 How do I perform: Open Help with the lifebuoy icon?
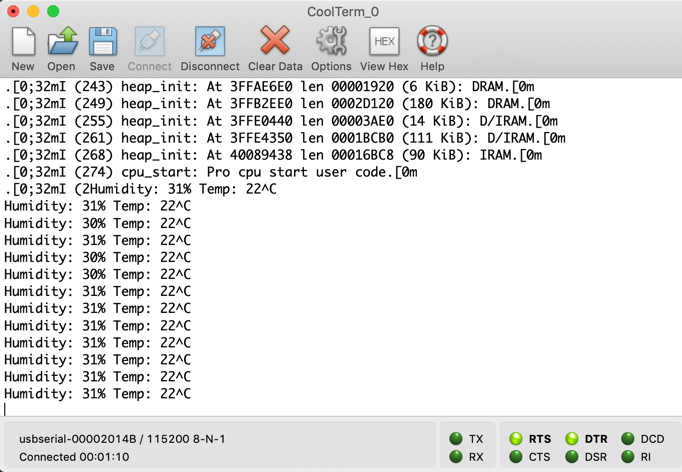[432, 42]
